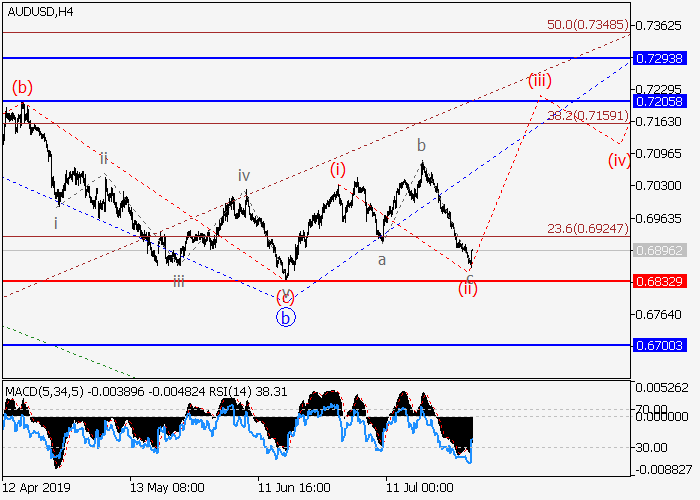Select the green iv wave label
Image resolution: width=700 pixels, height=500 pixels.
point(243,176)
